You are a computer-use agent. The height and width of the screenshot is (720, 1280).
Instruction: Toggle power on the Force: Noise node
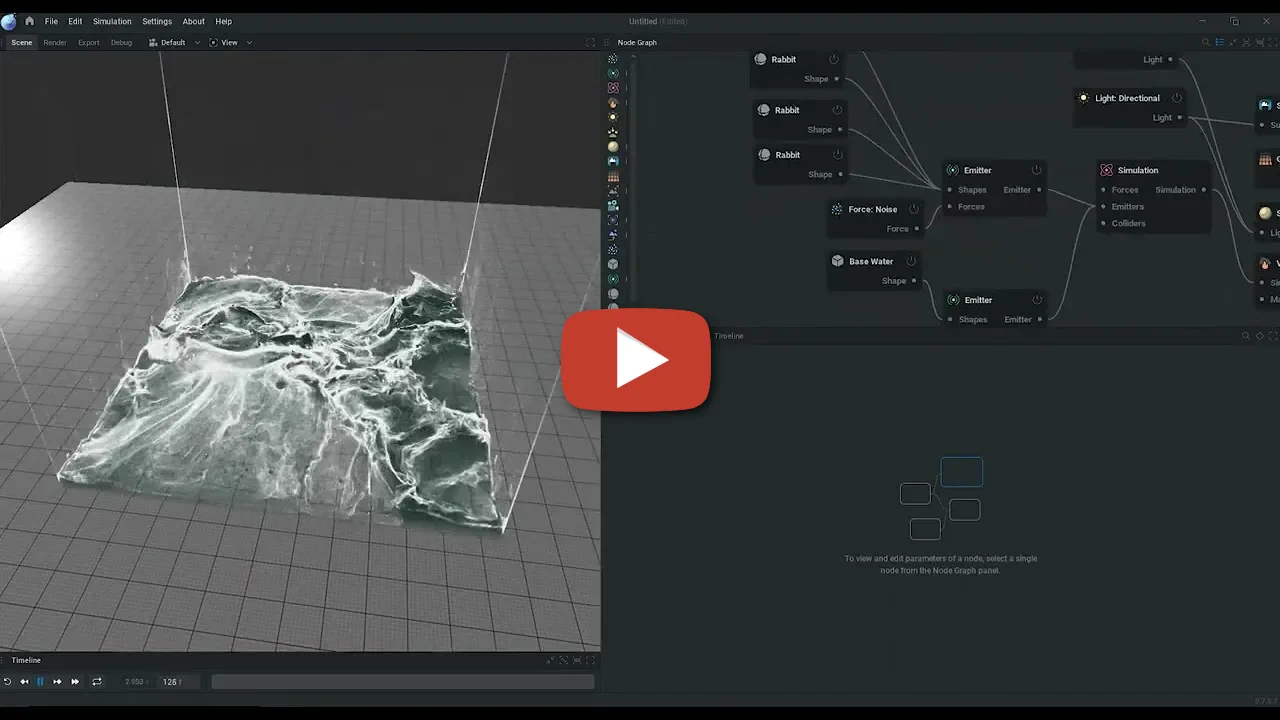click(x=914, y=209)
